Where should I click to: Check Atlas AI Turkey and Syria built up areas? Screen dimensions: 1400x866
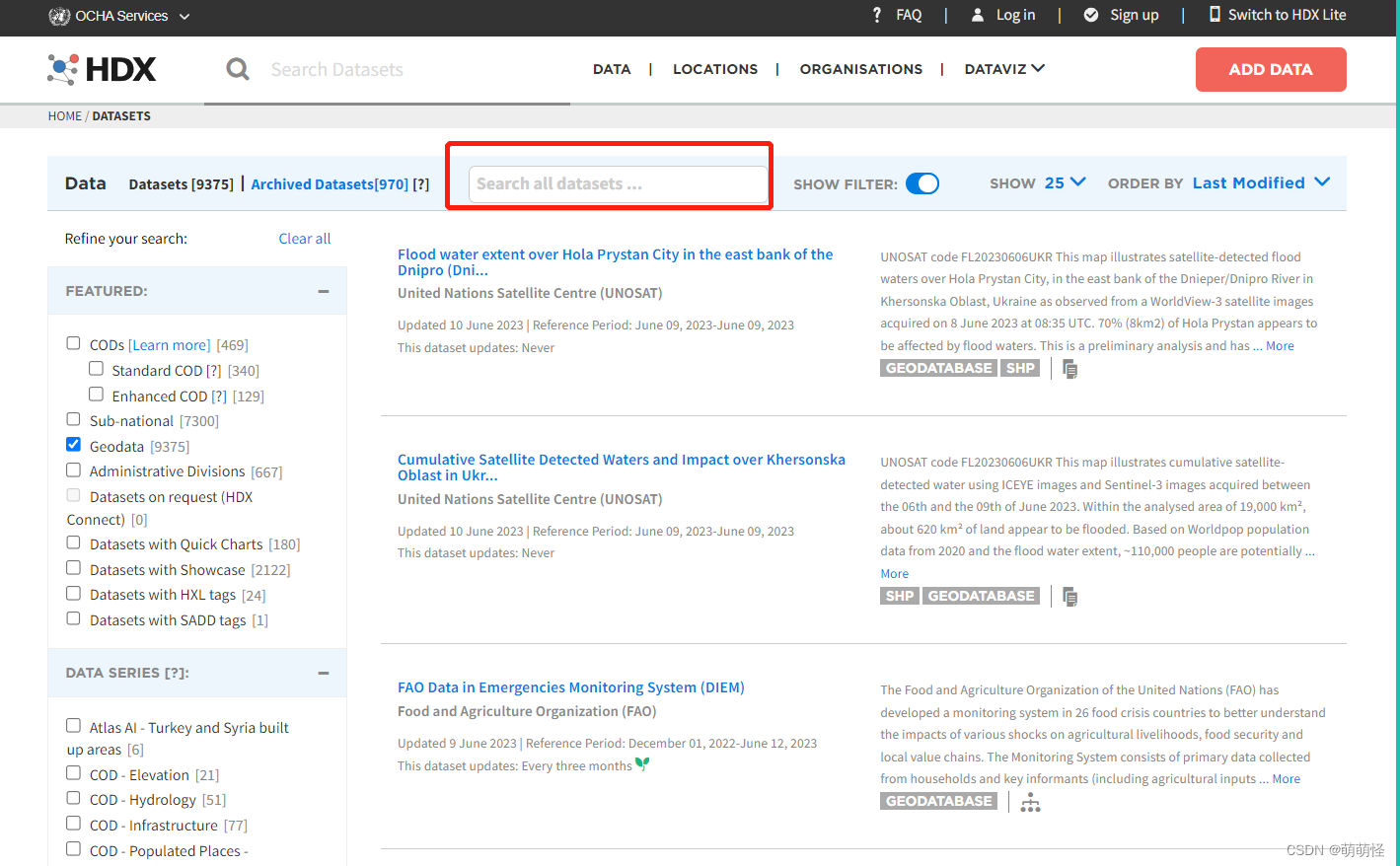[73, 726]
